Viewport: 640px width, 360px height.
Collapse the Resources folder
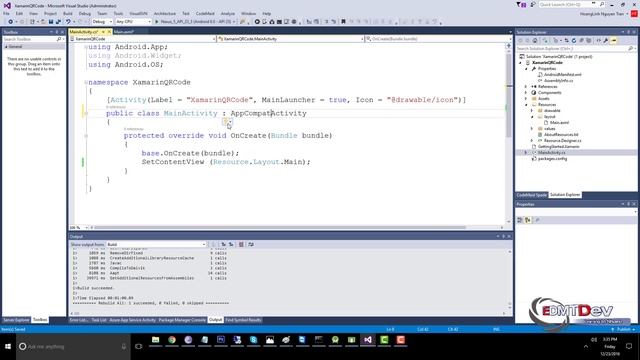(526, 104)
